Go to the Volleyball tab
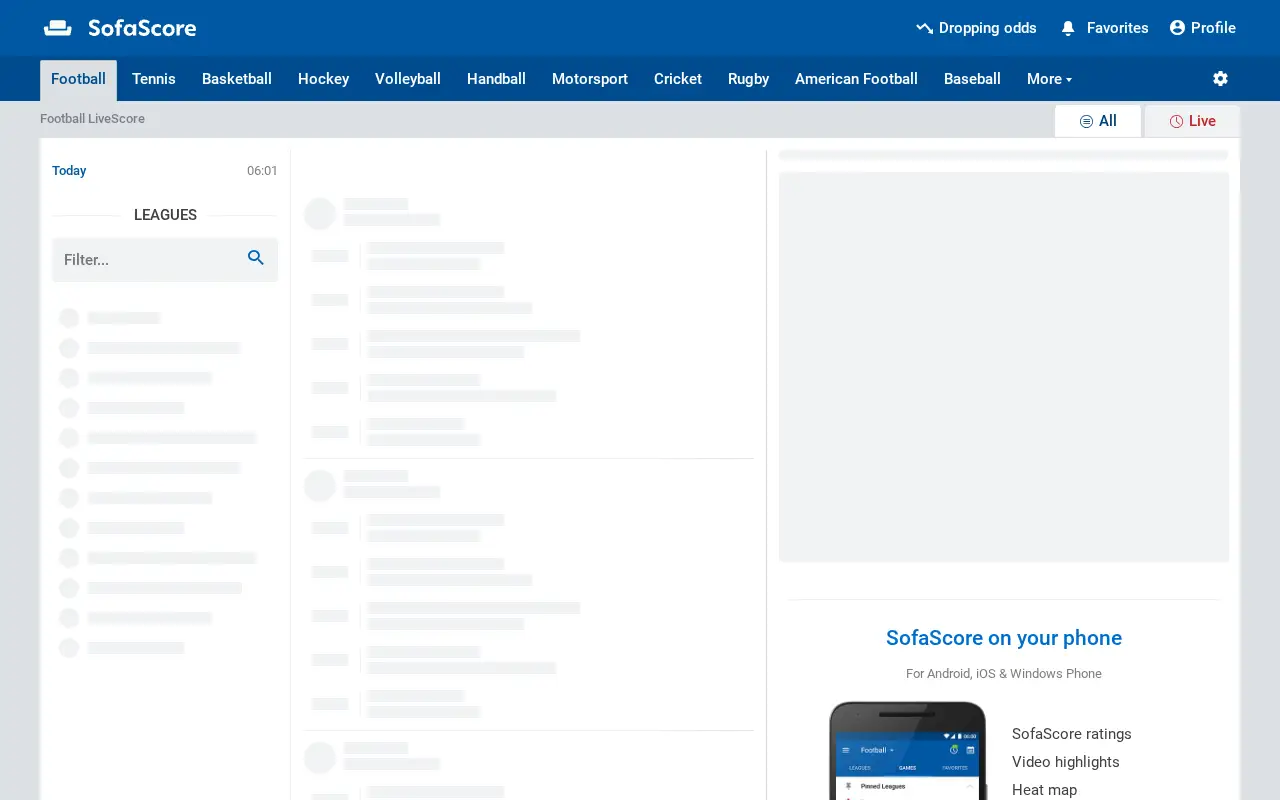The image size is (1280, 800). coord(408,79)
